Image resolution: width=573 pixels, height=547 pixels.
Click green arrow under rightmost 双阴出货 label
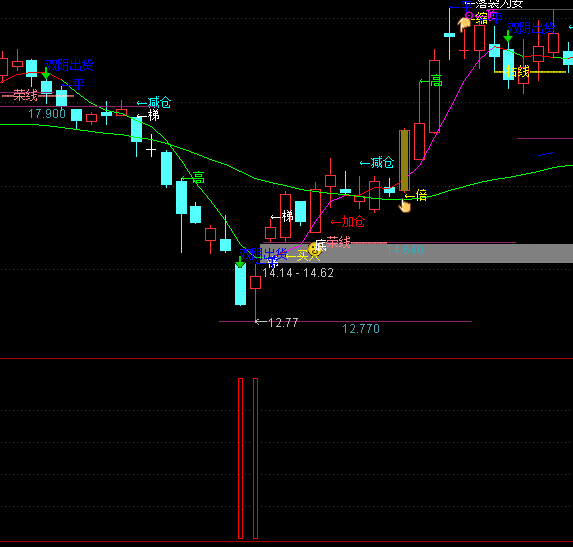coord(508,36)
